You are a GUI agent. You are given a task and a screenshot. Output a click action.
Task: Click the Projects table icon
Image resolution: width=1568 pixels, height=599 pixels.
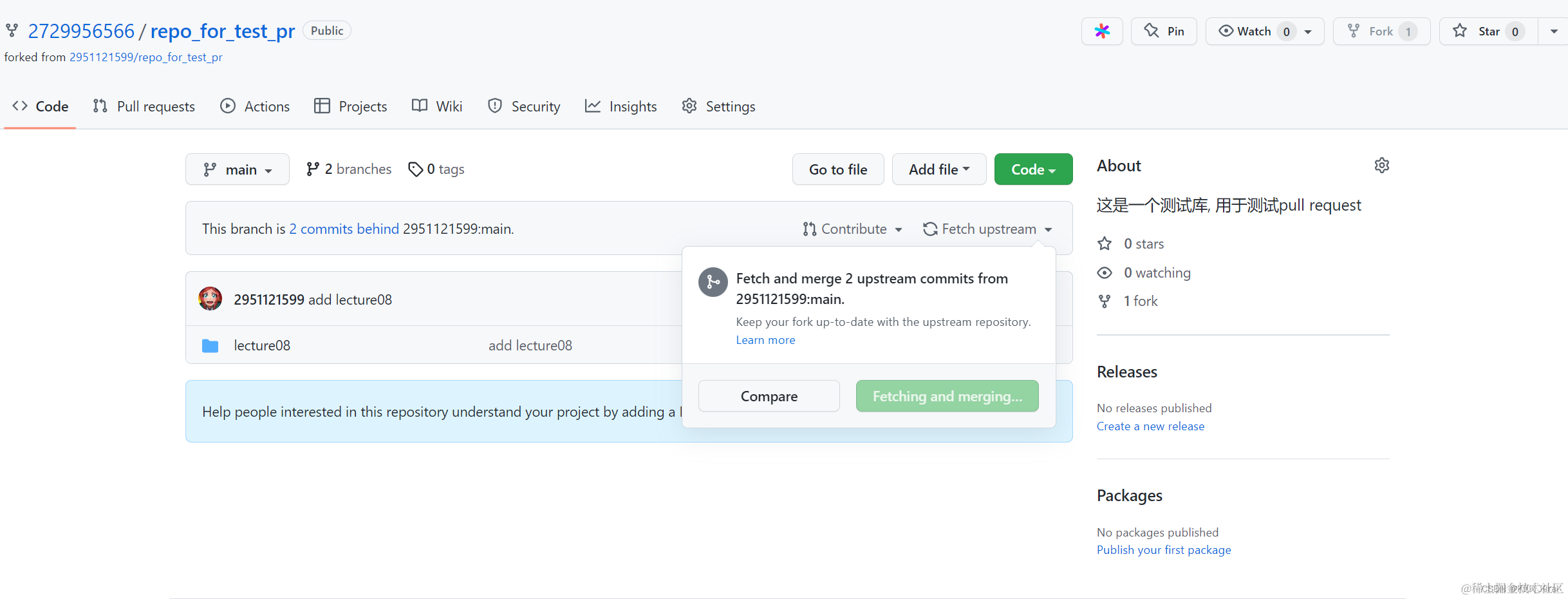322,106
